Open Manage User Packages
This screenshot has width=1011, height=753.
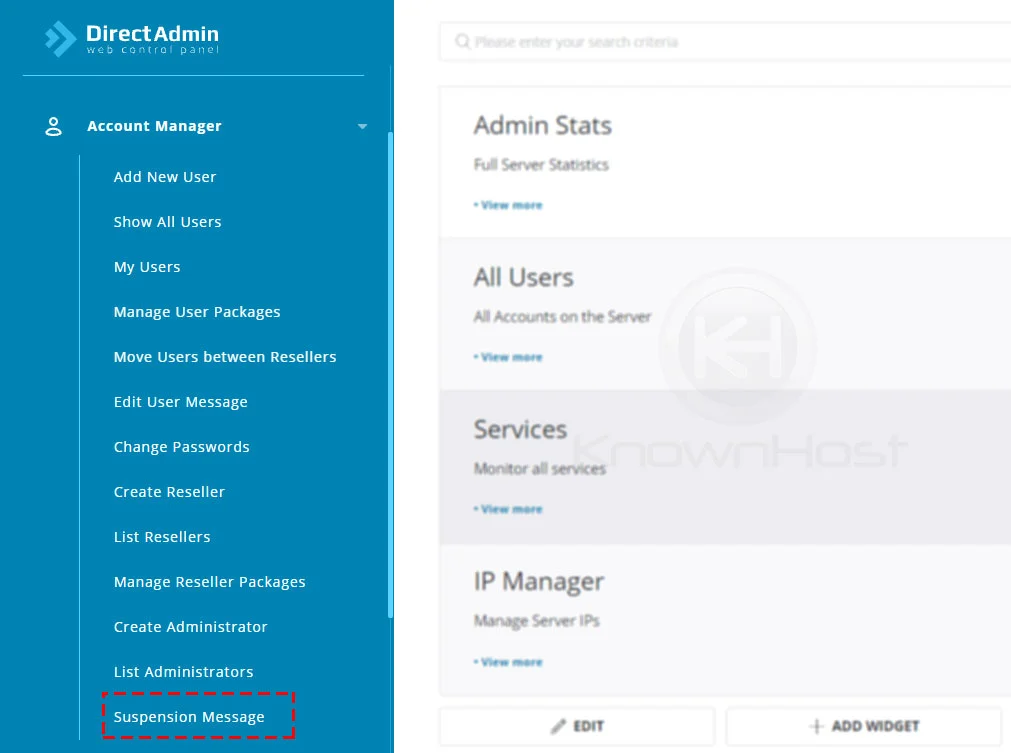click(197, 312)
